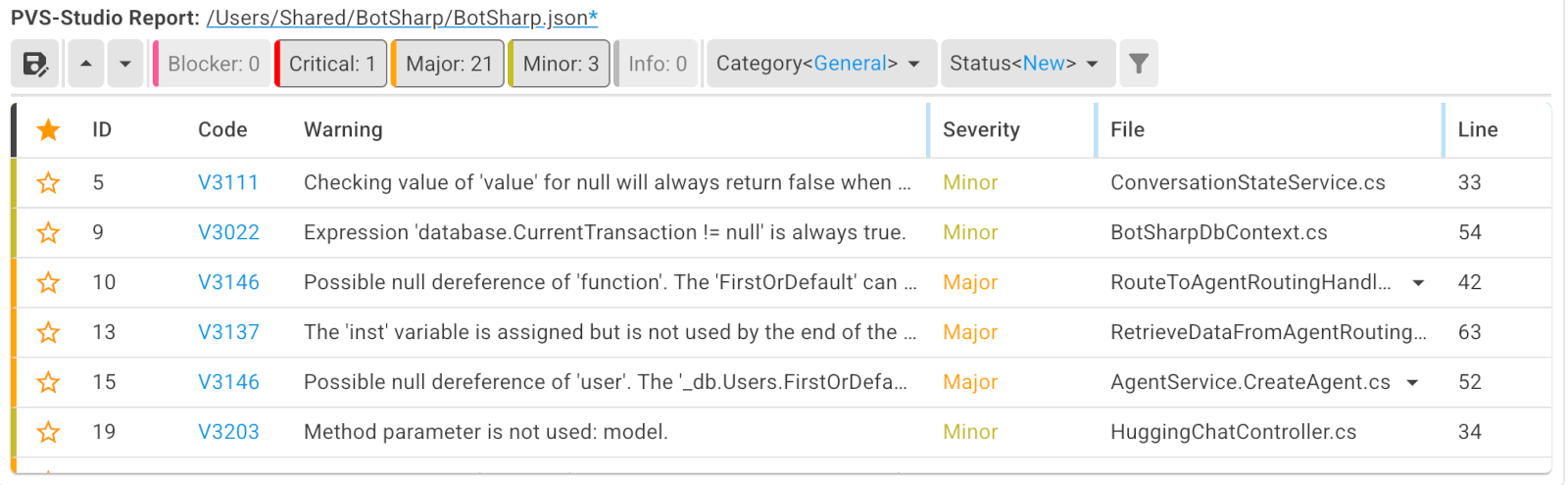Sort by the Code column header

[x=222, y=129]
